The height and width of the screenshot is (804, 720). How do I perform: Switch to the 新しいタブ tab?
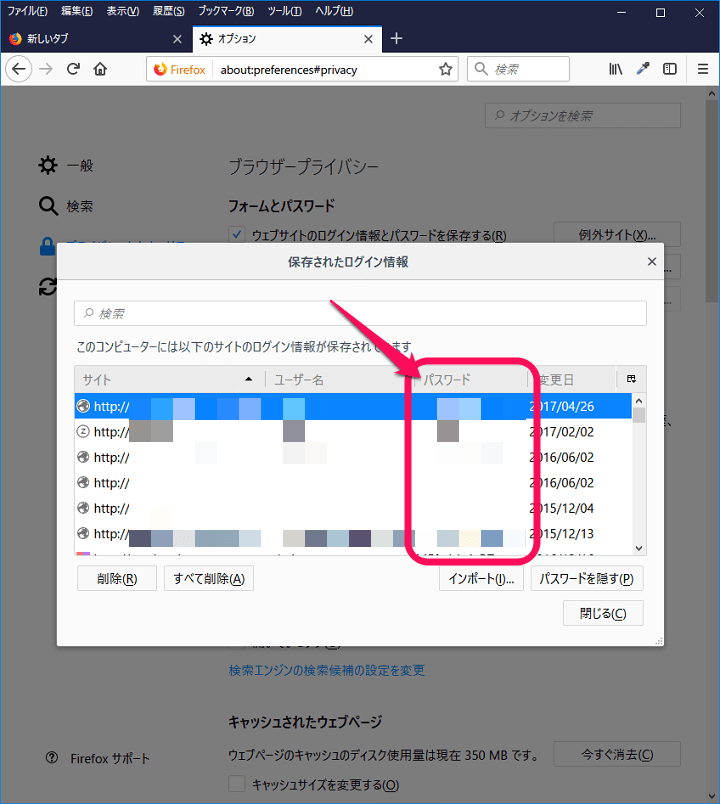point(96,39)
